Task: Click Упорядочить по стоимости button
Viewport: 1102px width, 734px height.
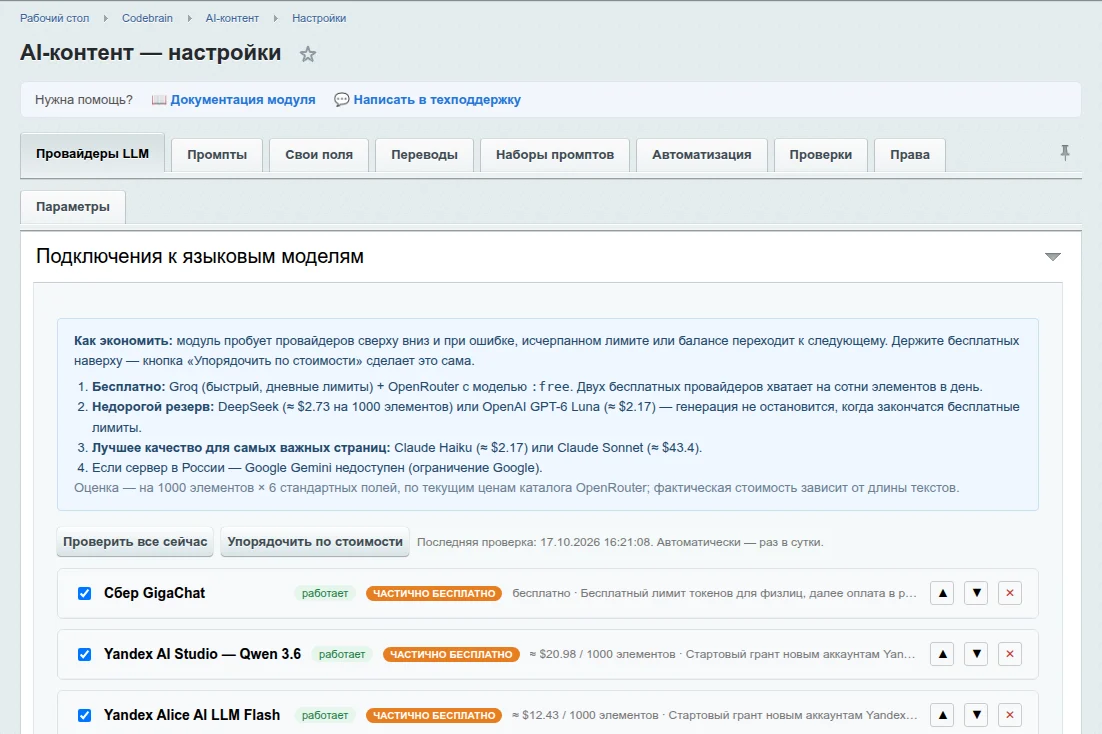Action: coord(315,542)
